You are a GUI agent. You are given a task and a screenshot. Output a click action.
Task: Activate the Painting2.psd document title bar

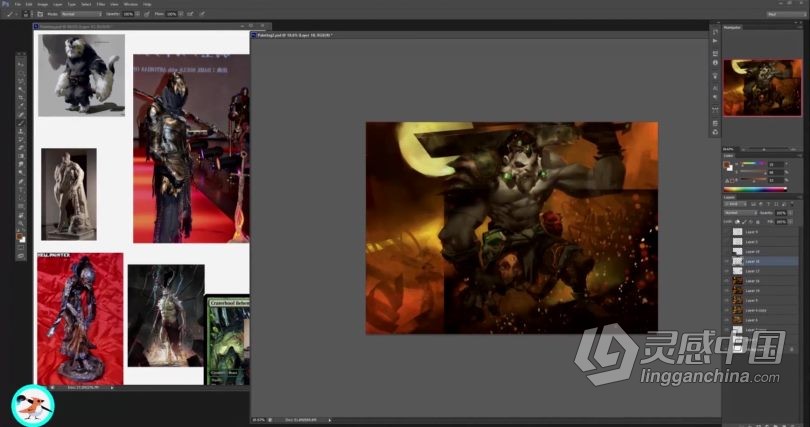pos(294,35)
